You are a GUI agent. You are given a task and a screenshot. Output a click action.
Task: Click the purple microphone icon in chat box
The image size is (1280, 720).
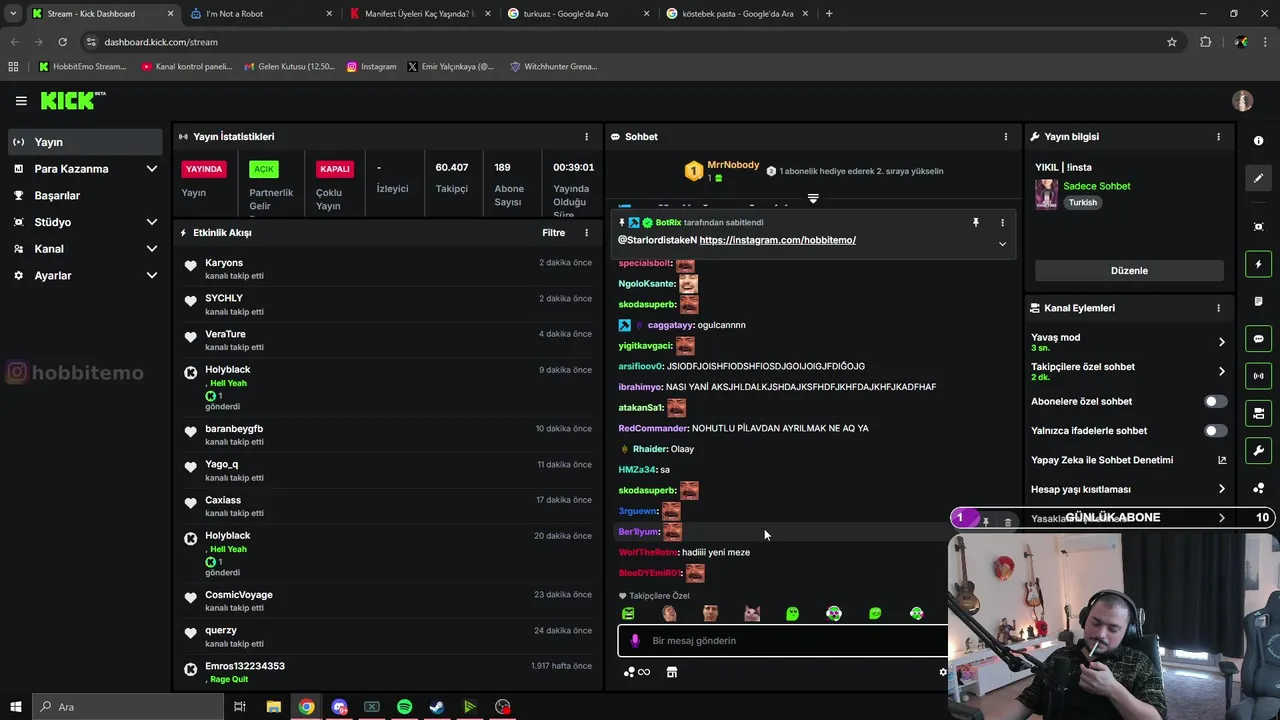(635, 641)
